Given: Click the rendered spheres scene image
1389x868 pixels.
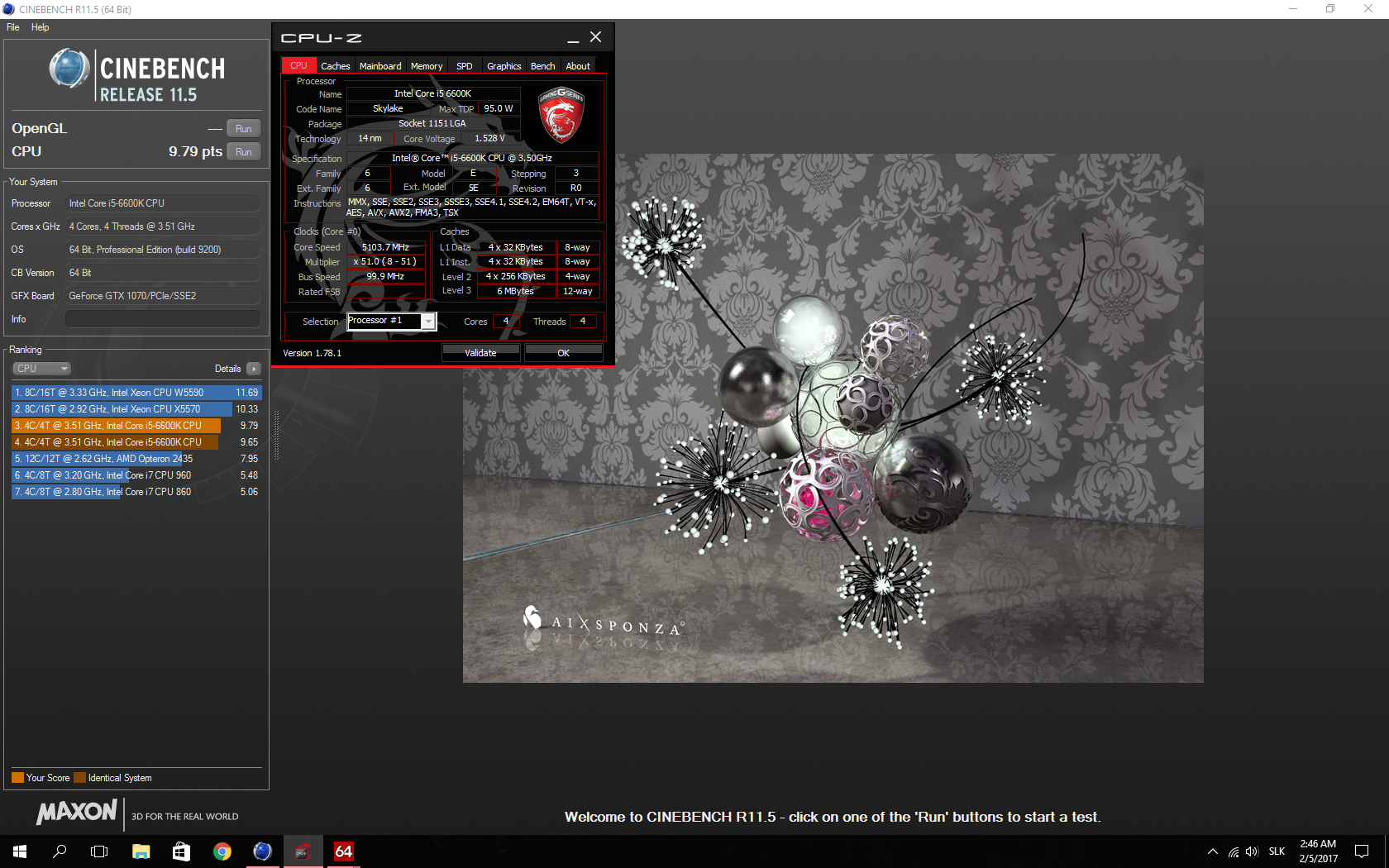Looking at the screenshot, I should coord(833,418).
